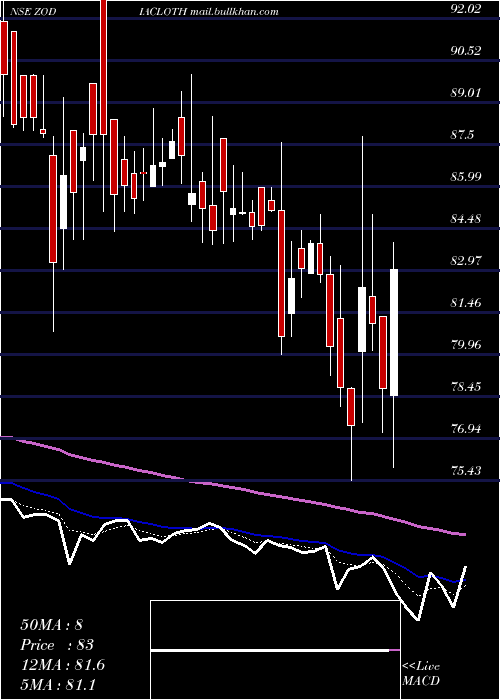
Task: Click the 81.46 price axis label
Action: click(x=466, y=303)
